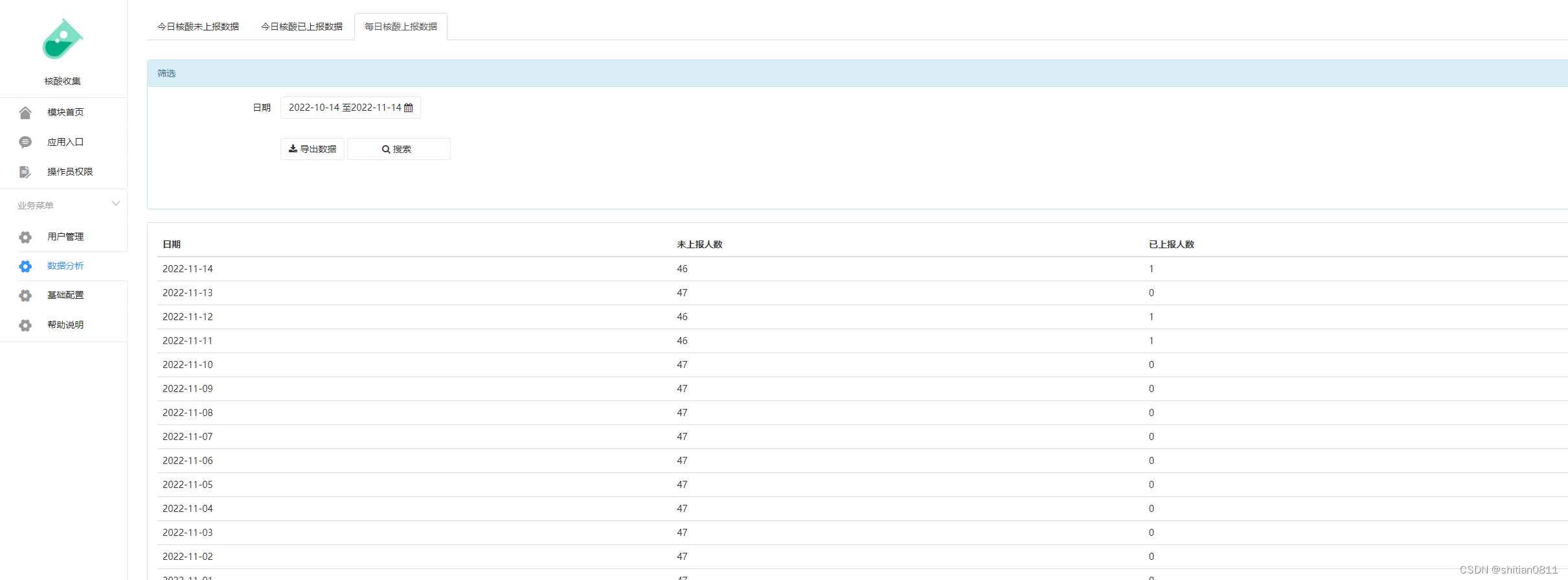The height and width of the screenshot is (580, 1568).
Task: Click the 日期 column header
Action: [x=172, y=244]
